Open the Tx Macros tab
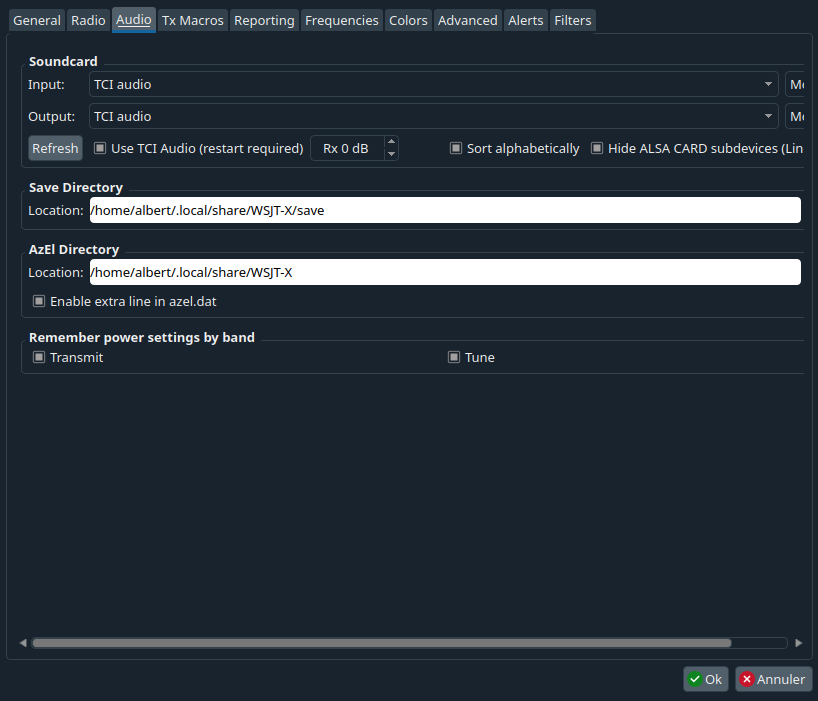 [x=193, y=20]
